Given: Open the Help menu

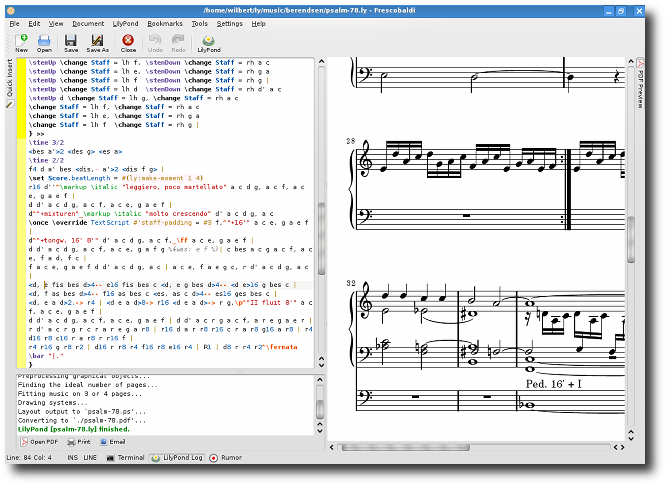Looking at the screenshot, I should click(258, 24).
